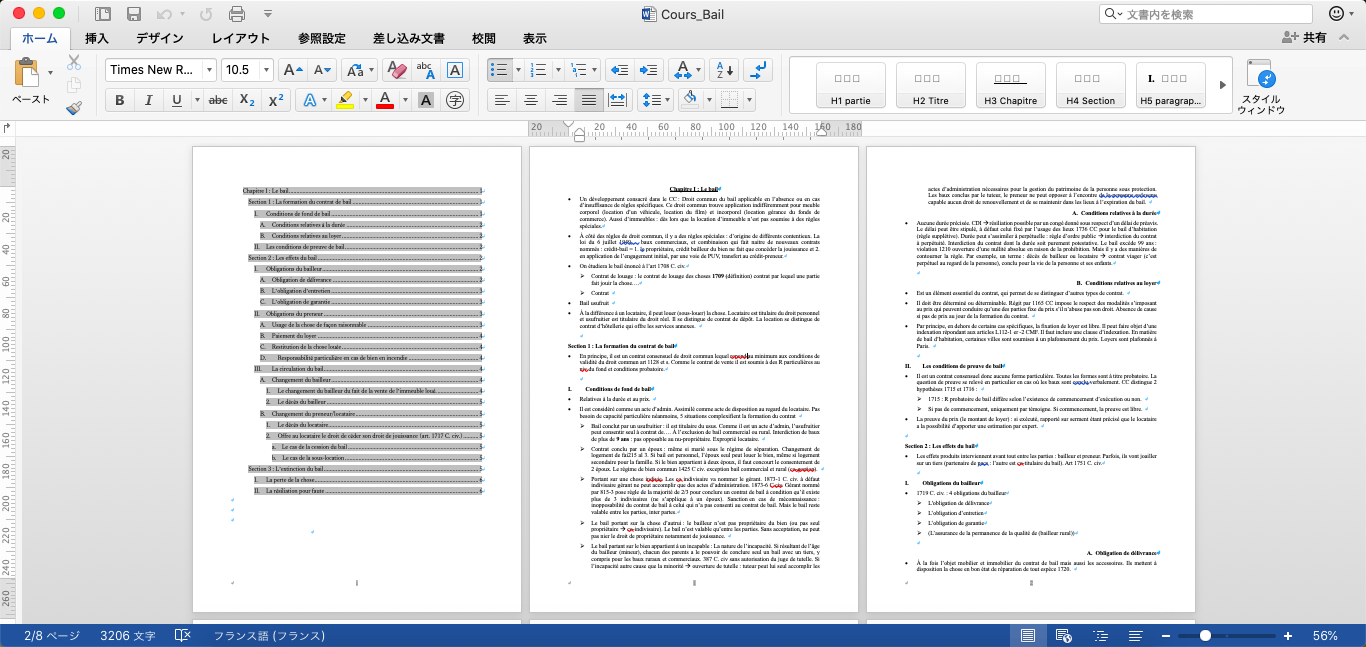Click the enclosed character 字 icon
Image resolution: width=1366 pixels, height=647 pixels.
(455, 100)
